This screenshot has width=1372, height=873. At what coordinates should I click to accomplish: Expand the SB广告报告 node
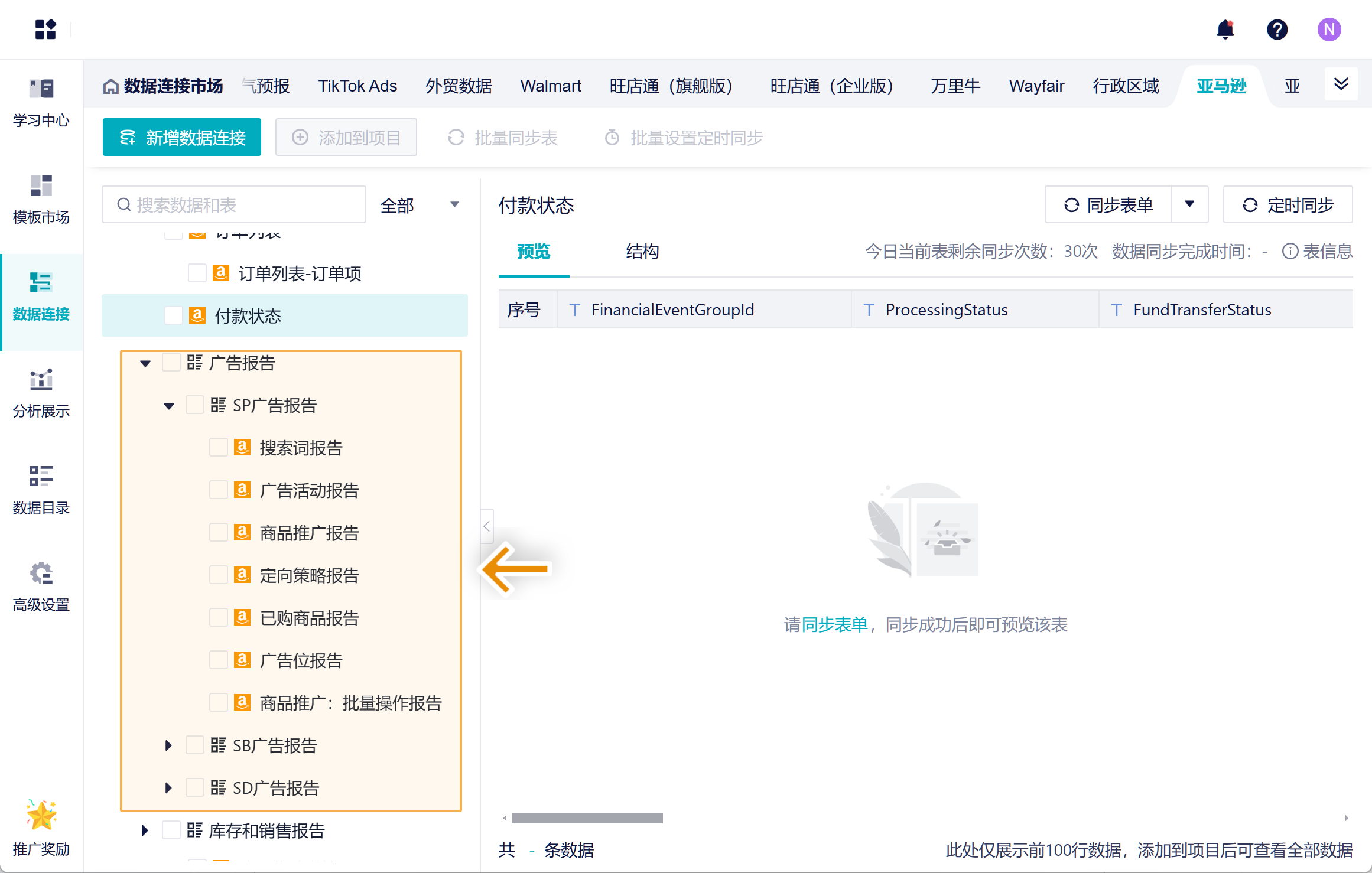pos(168,745)
